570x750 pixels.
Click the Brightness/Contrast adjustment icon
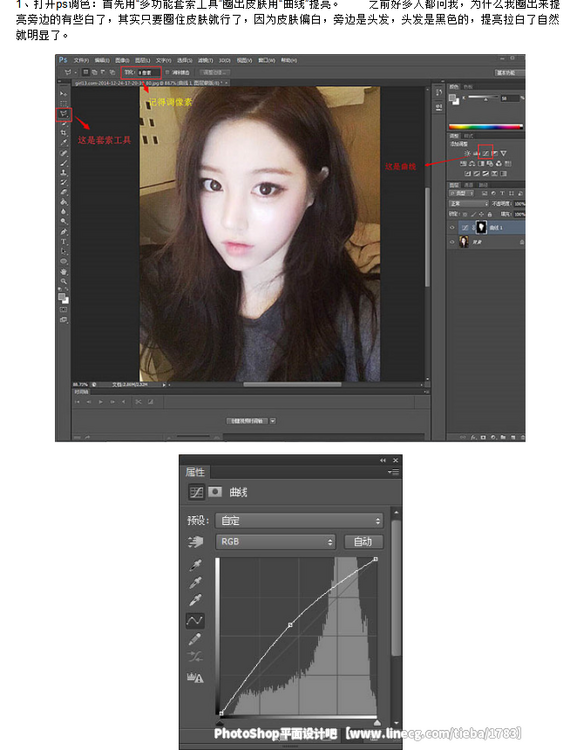[x=468, y=153]
